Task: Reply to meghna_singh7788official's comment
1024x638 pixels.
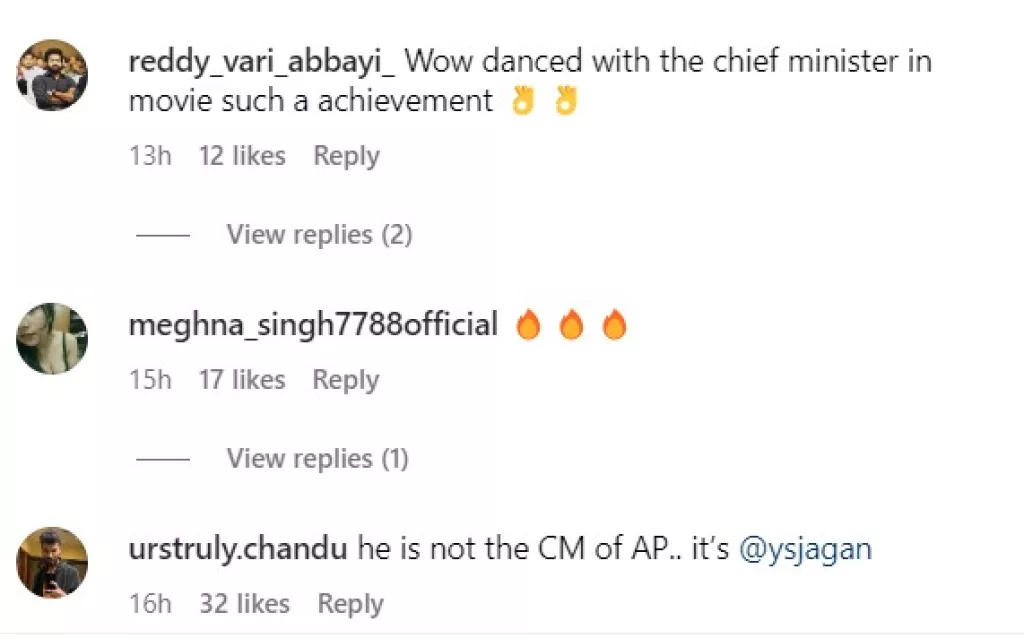Action: click(346, 379)
